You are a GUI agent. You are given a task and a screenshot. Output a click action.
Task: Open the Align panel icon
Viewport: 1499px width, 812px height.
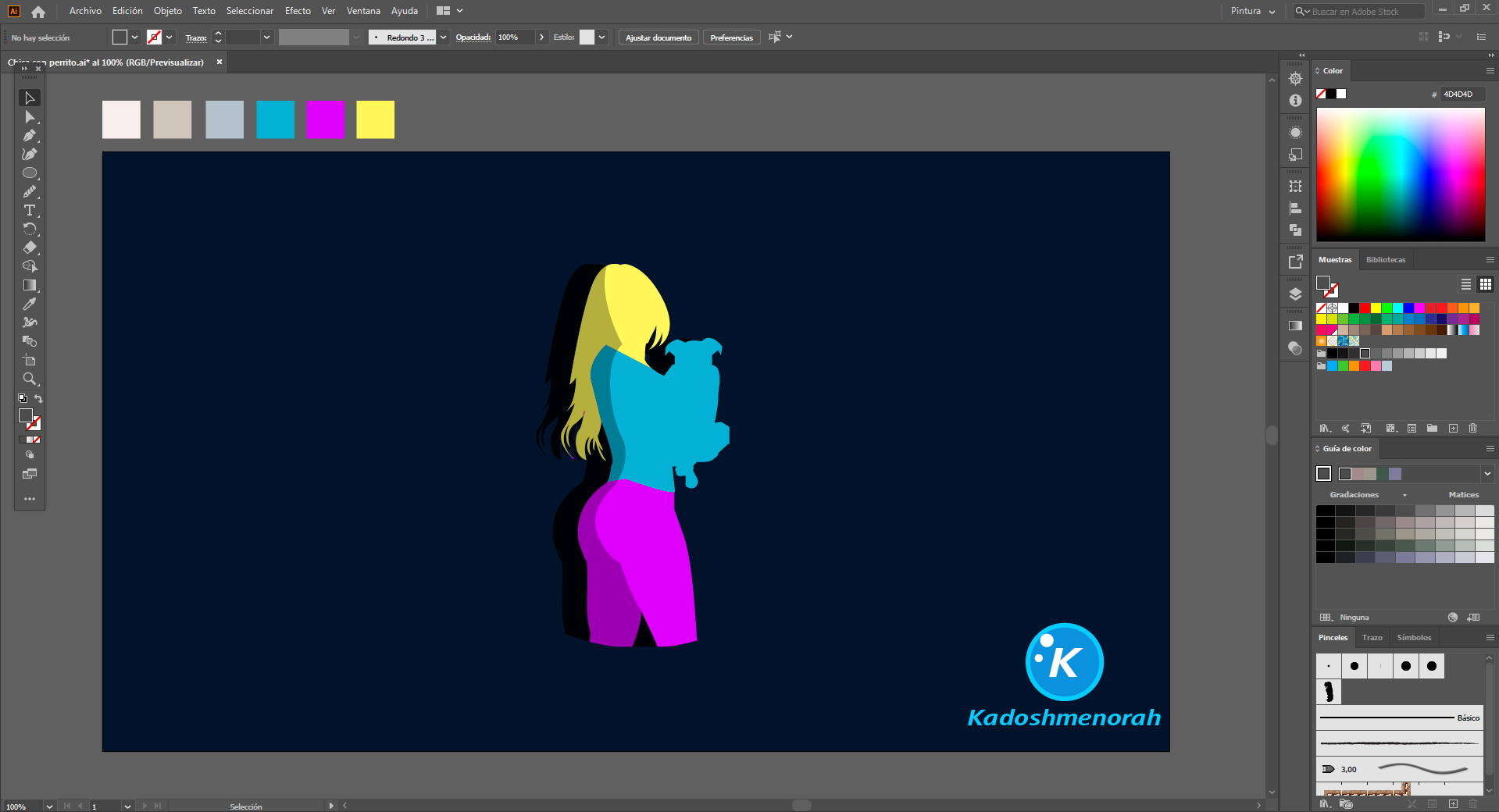click(1295, 208)
